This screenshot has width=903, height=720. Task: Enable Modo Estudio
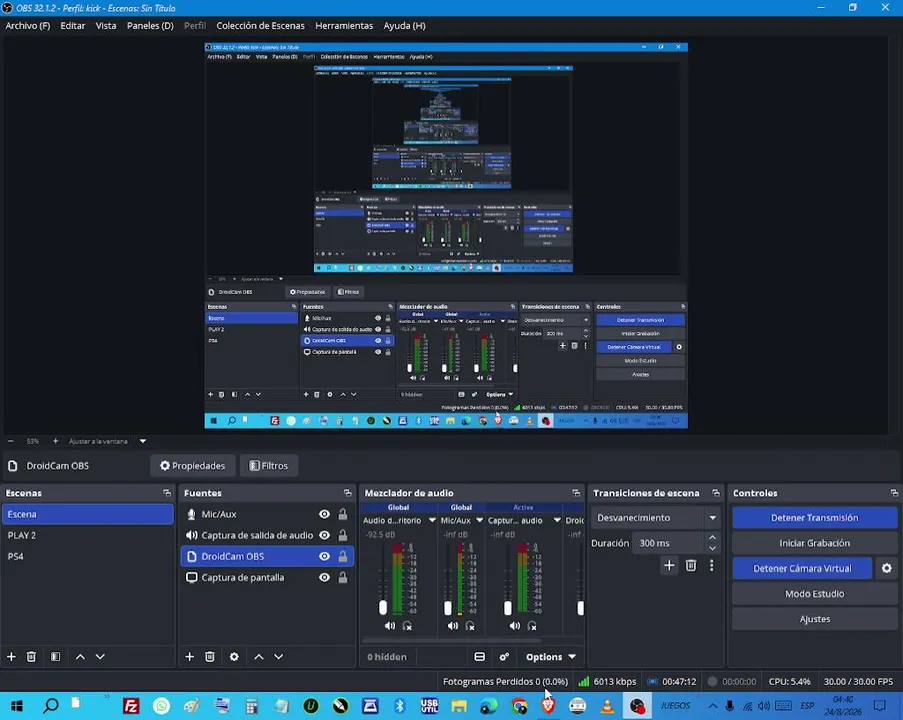click(x=814, y=594)
